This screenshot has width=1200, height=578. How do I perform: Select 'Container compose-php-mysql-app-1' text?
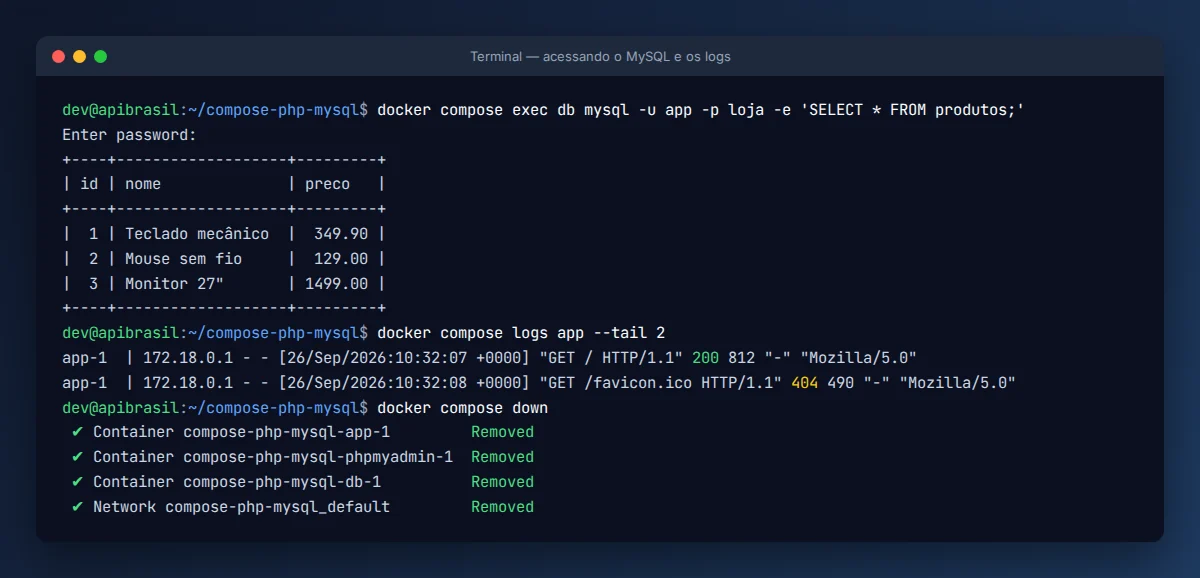[x=241, y=432]
